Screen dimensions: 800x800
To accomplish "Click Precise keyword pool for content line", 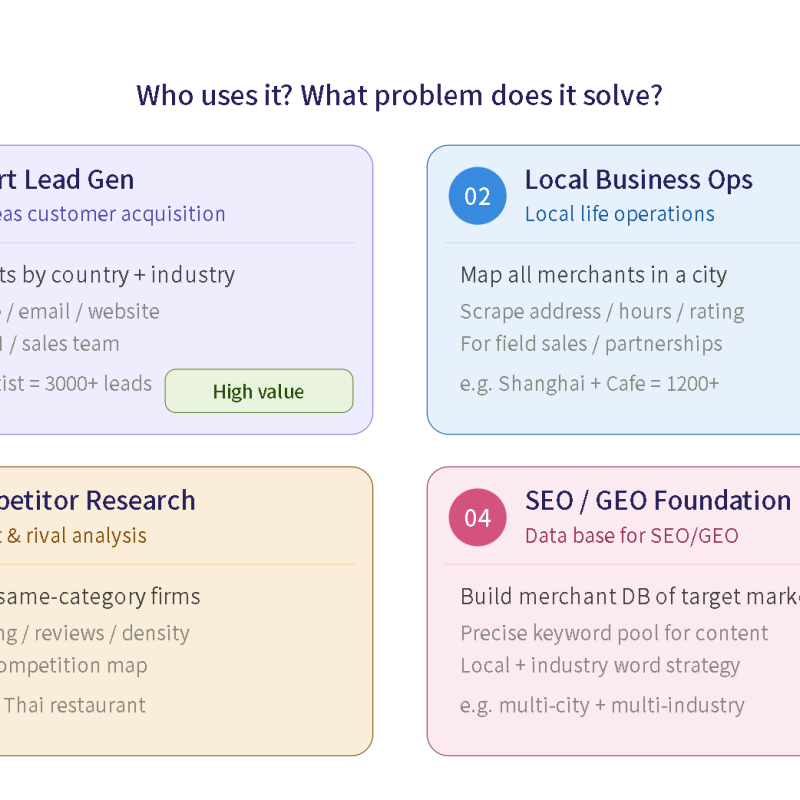I will click(614, 633).
